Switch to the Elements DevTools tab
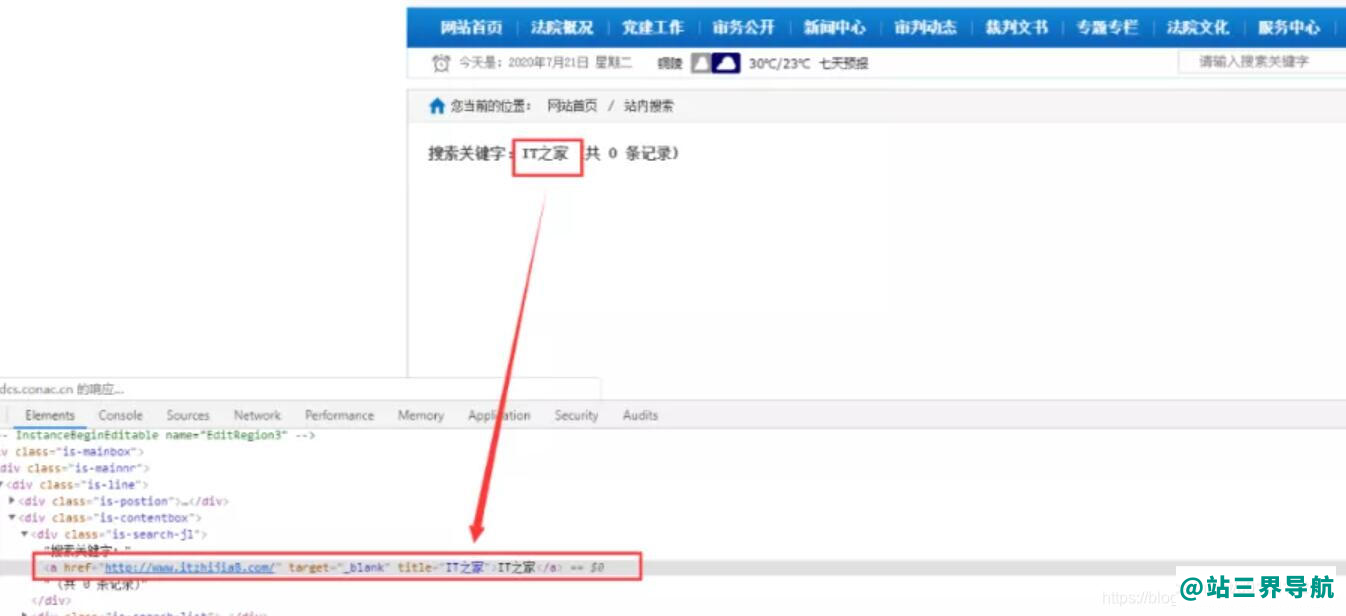Viewport: 1346px width, 616px height. click(x=50, y=415)
